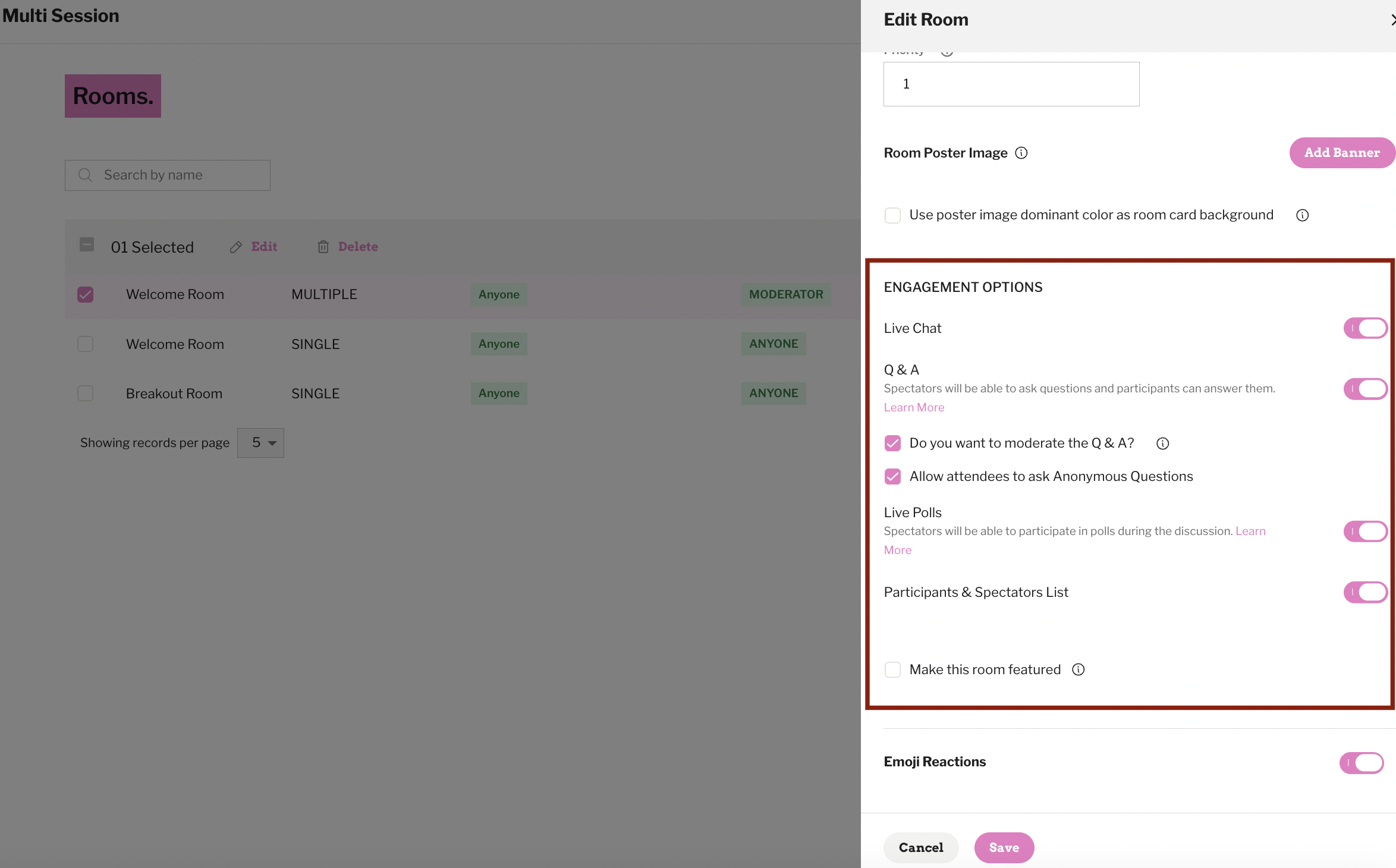Image resolution: width=1396 pixels, height=868 pixels.
Task: Click the MULTIPLE type cell
Action: (x=324, y=294)
